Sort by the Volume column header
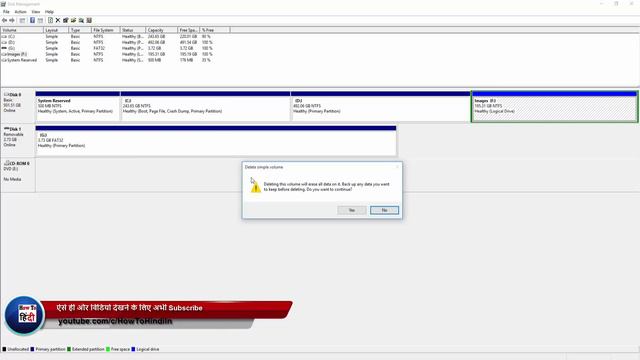The height and width of the screenshot is (360, 640). click(22, 30)
